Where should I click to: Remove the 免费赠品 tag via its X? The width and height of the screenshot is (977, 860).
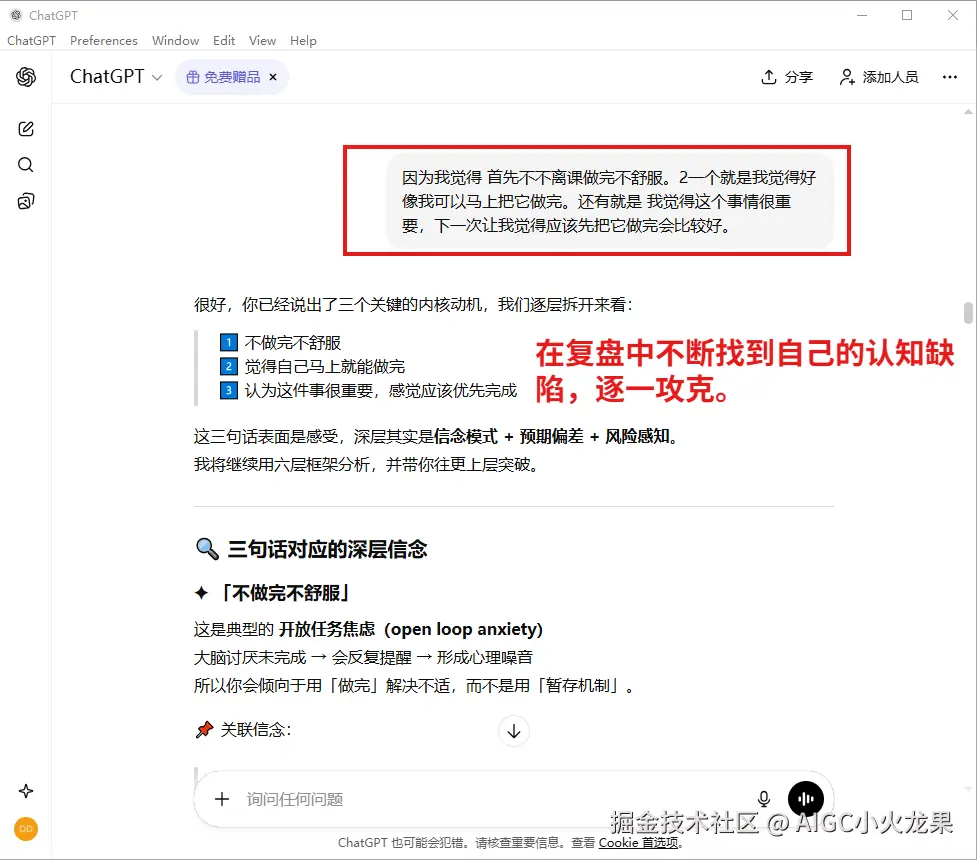[x=272, y=76]
